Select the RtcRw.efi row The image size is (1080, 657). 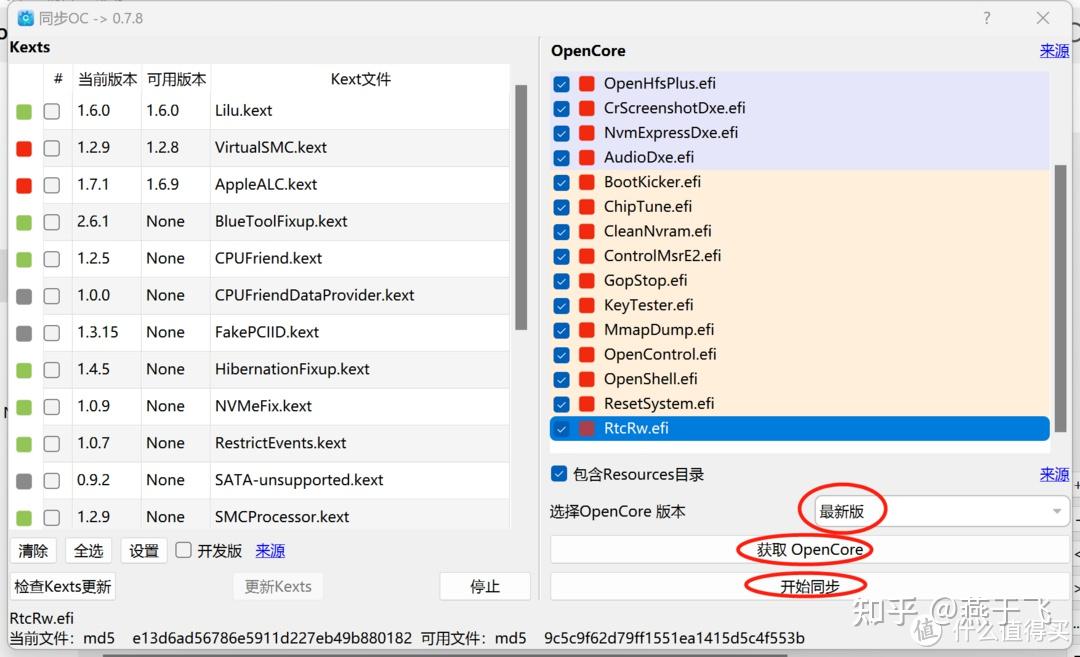coord(800,428)
